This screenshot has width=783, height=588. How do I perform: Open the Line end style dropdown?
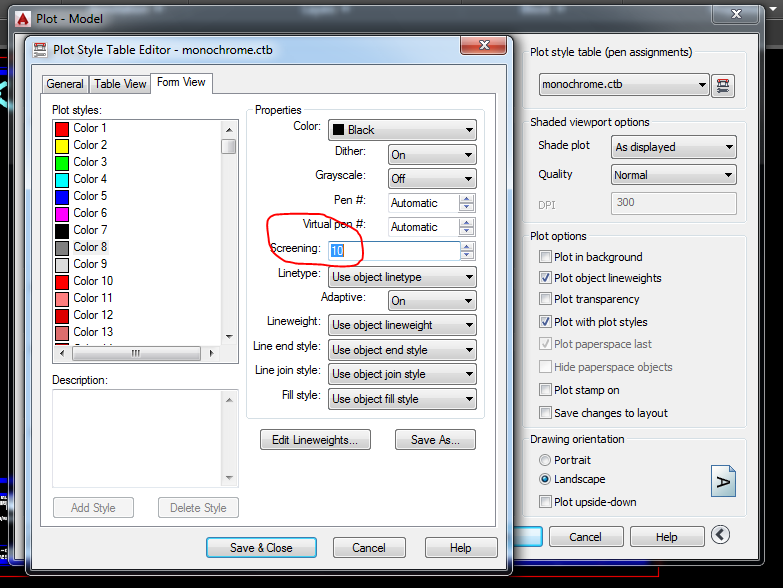point(402,350)
